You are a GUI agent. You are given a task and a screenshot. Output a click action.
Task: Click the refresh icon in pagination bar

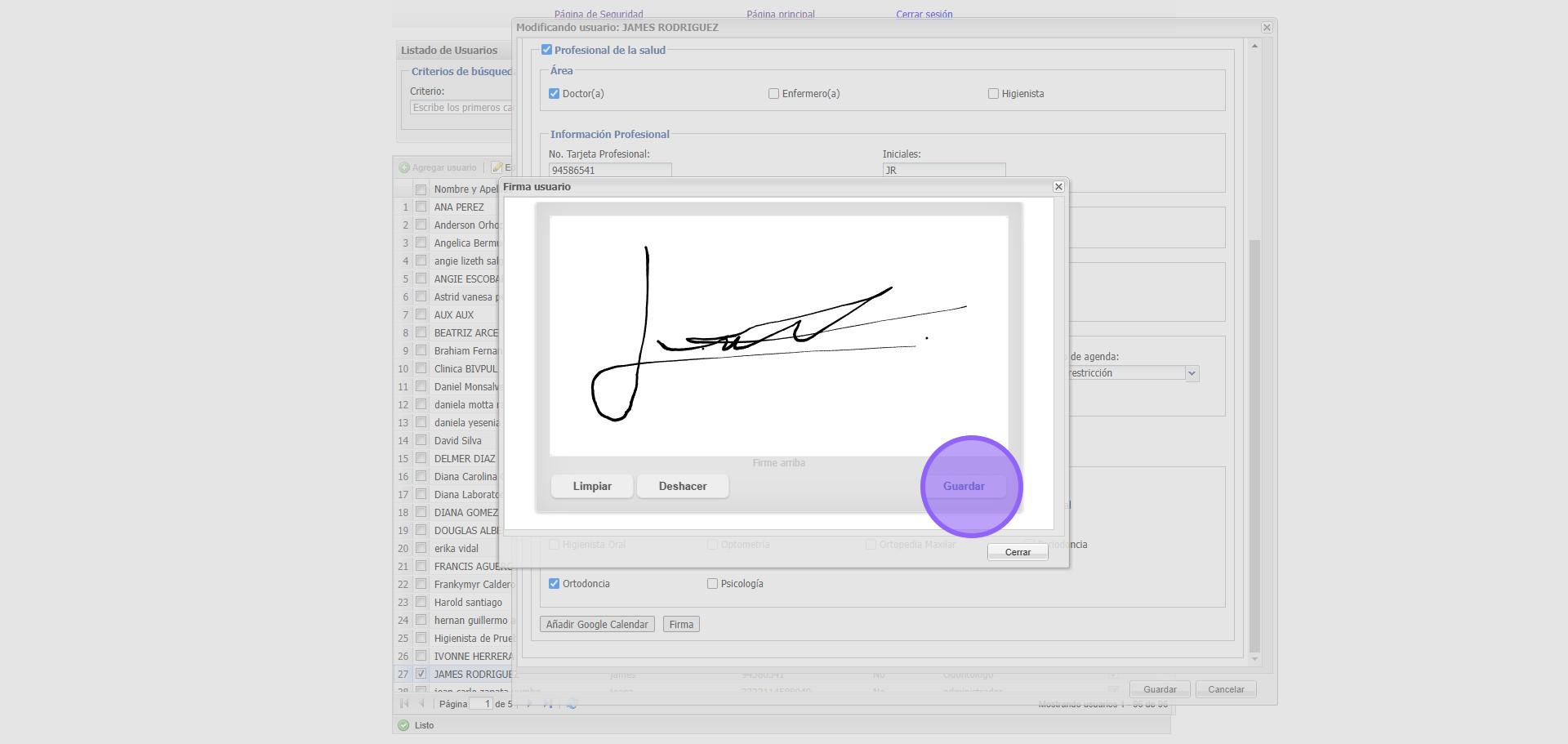click(x=572, y=704)
